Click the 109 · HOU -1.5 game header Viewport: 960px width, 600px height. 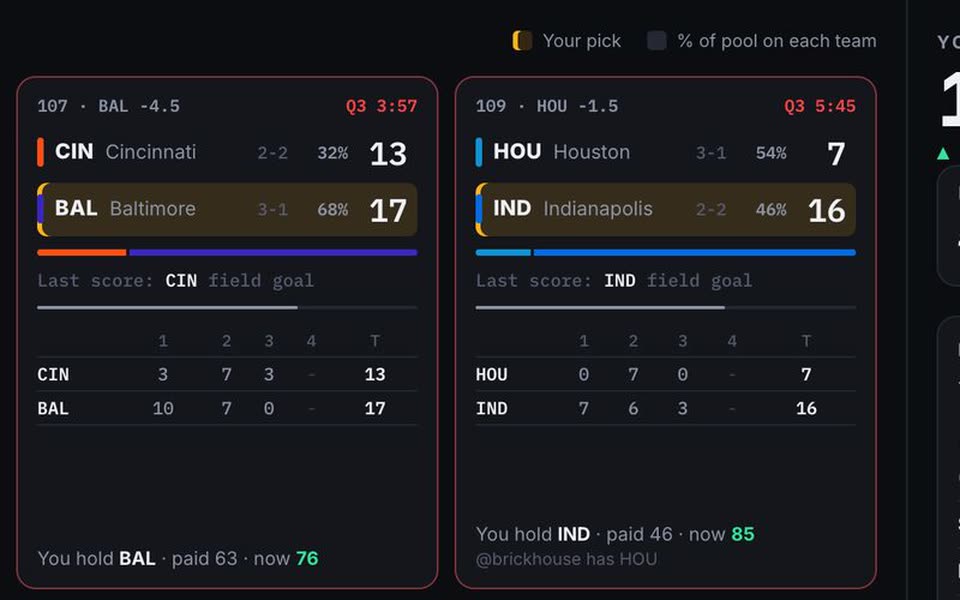click(x=547, y=106)
